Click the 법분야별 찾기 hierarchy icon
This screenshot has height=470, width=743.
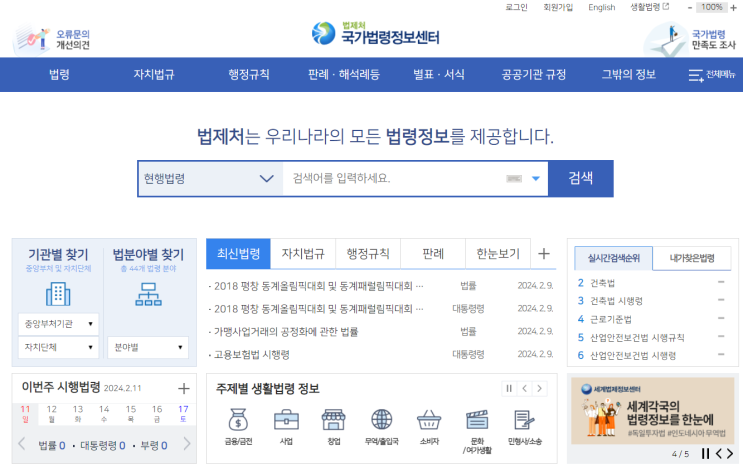[148, 294]
